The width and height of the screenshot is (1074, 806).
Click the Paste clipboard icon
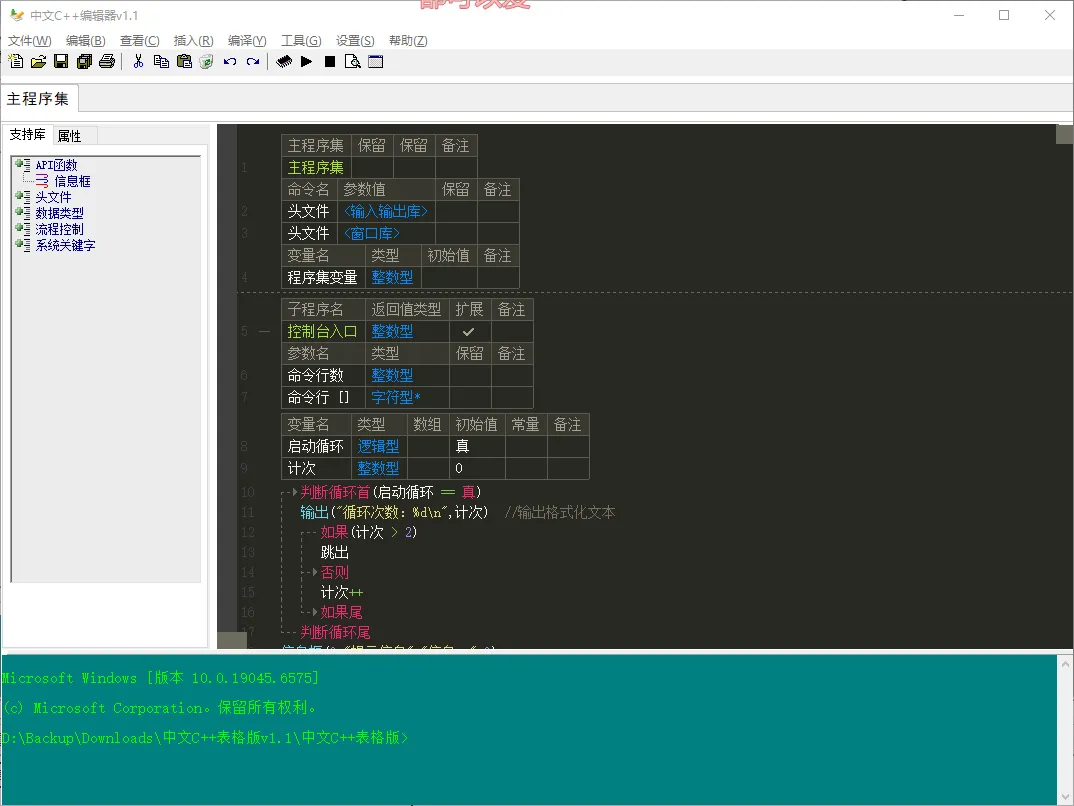tap(184, 62)
